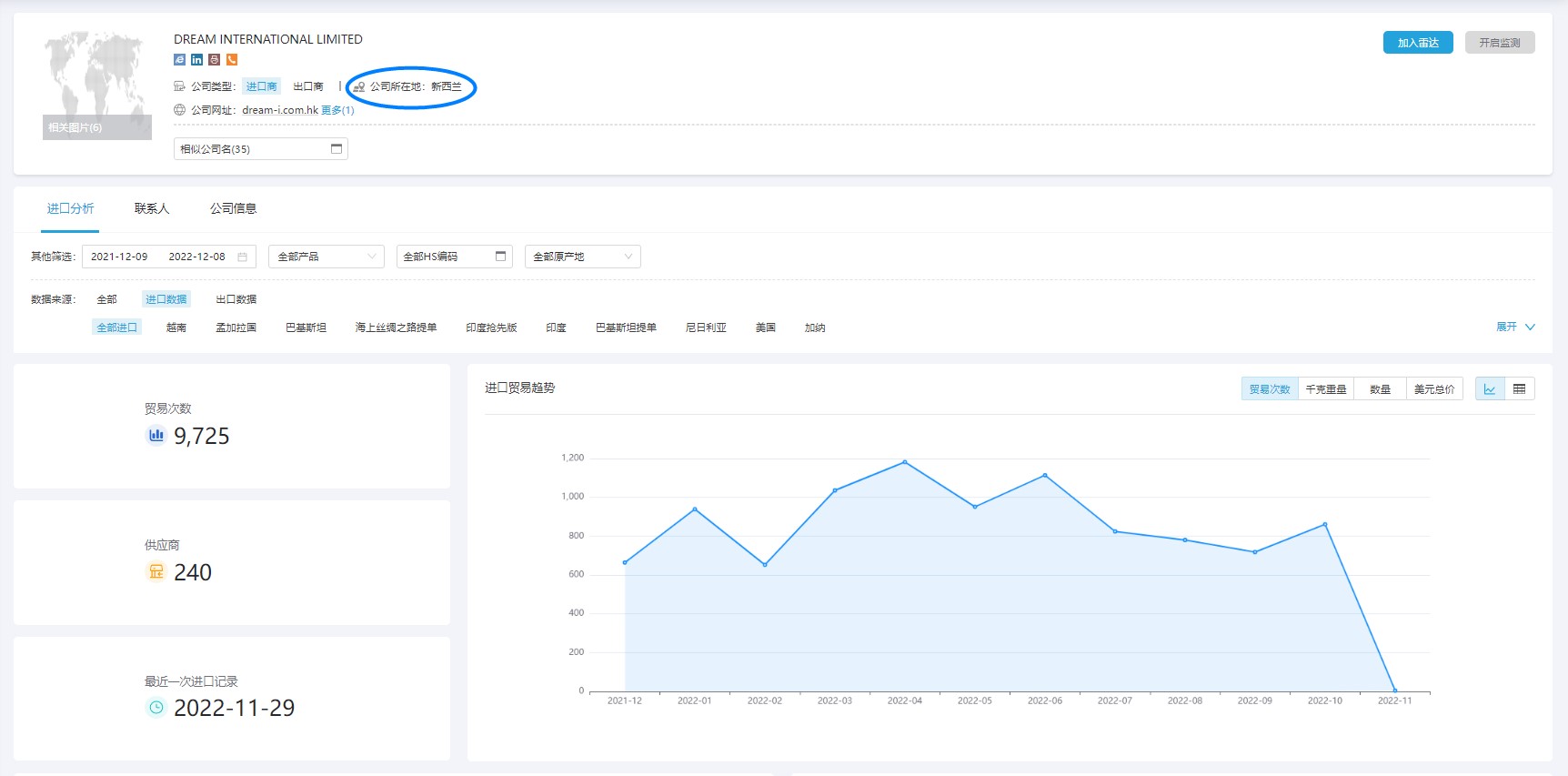Switch to the 公司信息 tab
Image resolution: width=1568 pixels, height=776 pixels.
234,208
